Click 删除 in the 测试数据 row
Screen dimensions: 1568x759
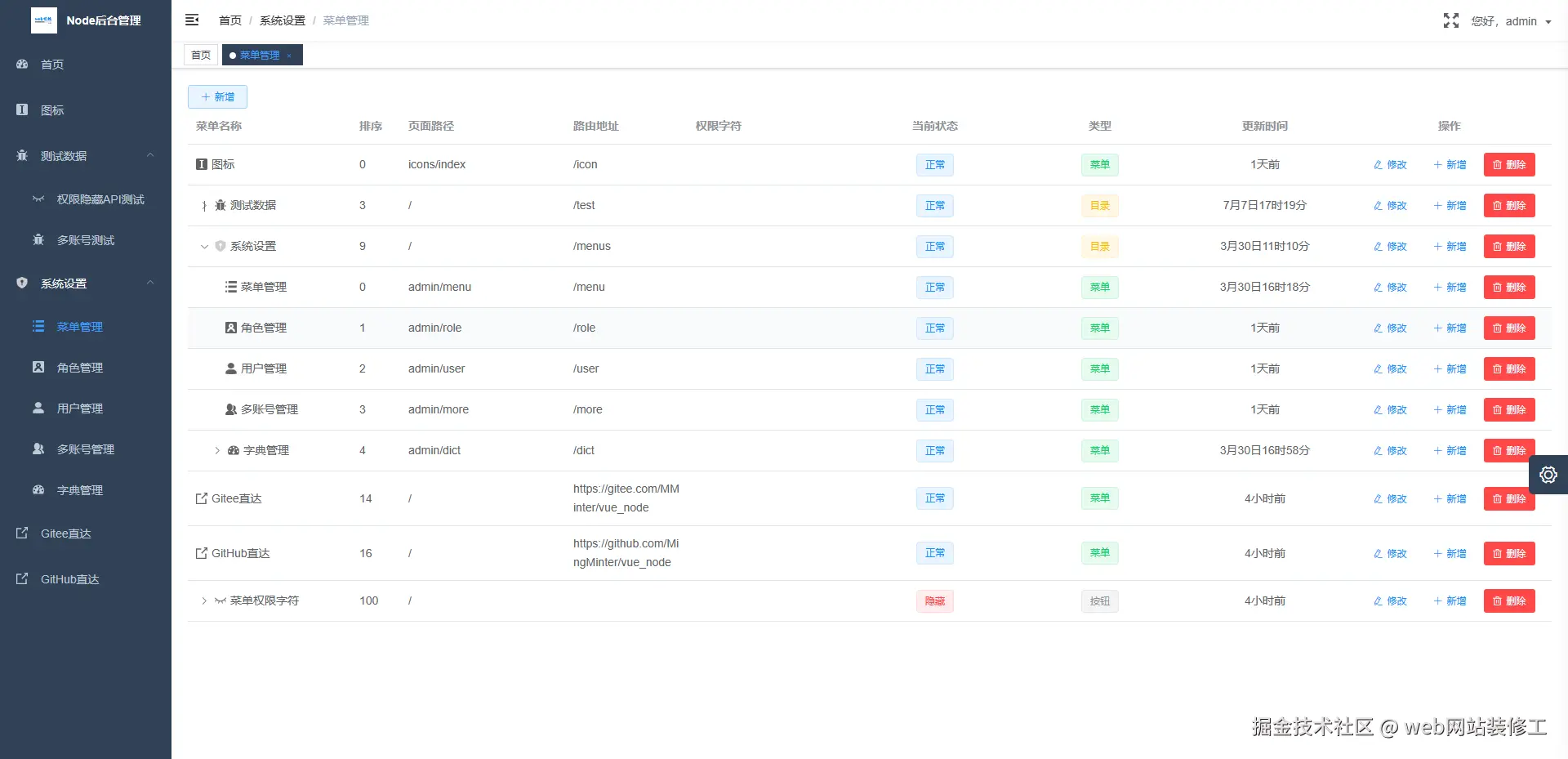[1509, 205]
